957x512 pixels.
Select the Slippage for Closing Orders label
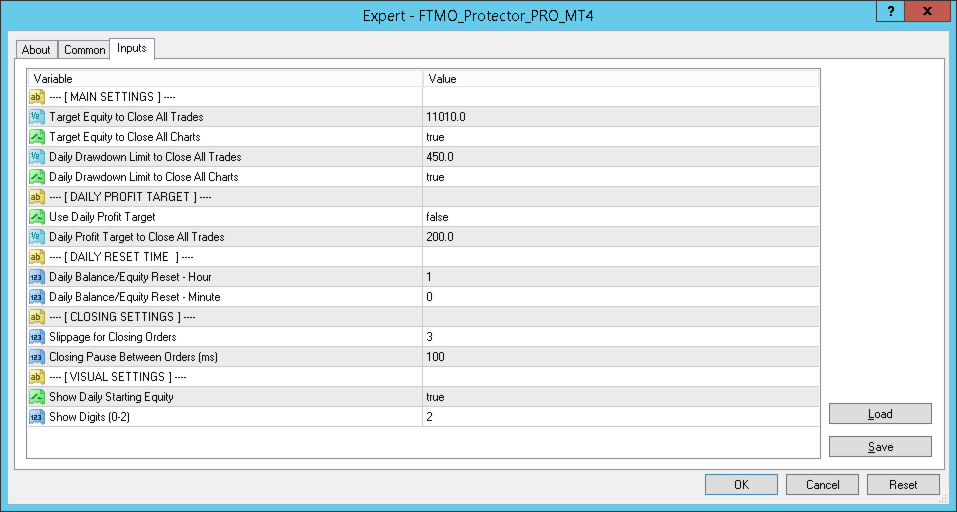click(112, 337)
